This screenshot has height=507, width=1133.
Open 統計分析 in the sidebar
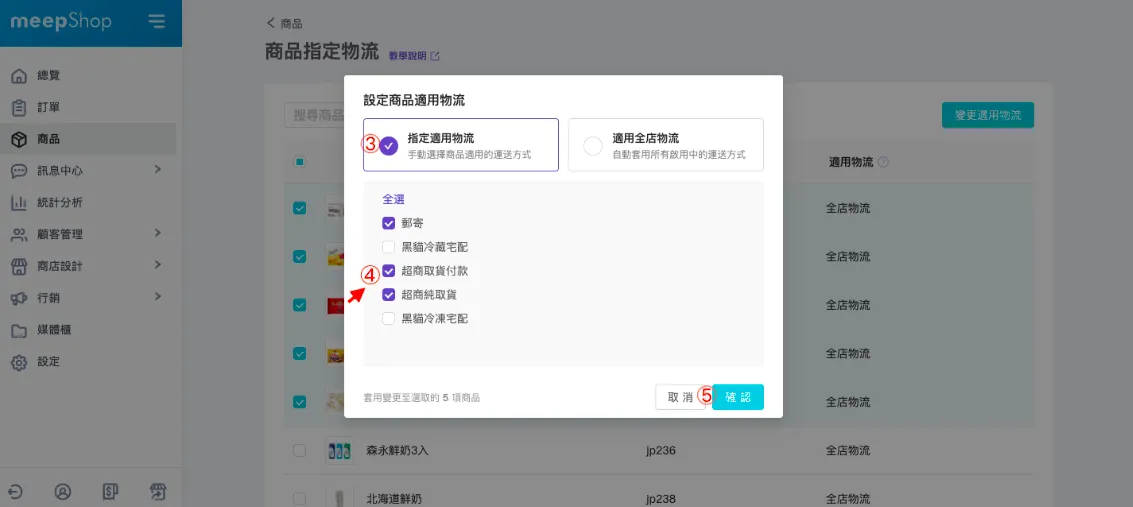pyautogui.click(x=59, y=203)
